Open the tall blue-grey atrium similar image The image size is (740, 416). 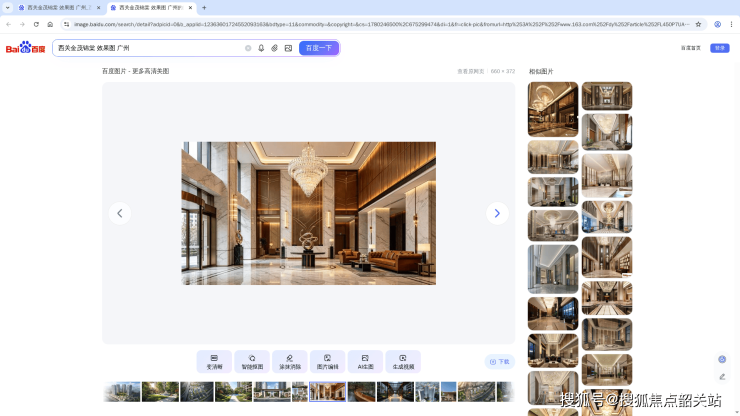click(553, 269)
